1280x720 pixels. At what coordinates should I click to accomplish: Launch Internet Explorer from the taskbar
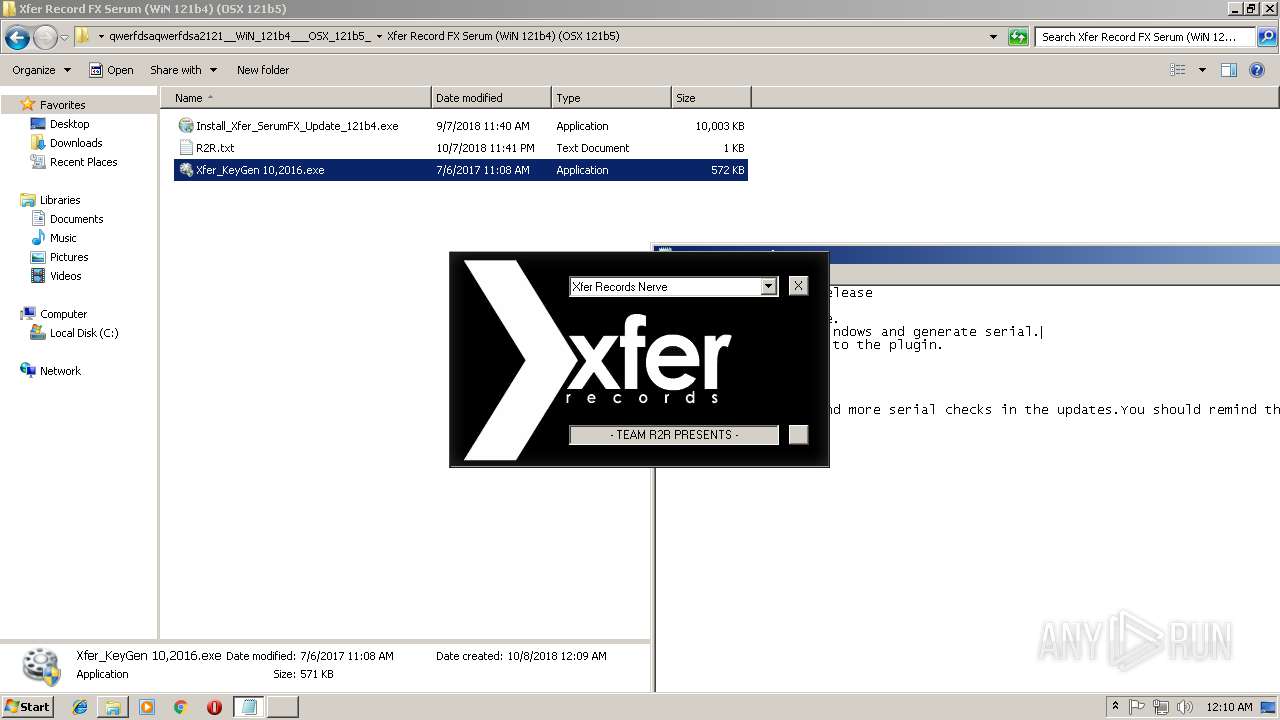[80, 707]
